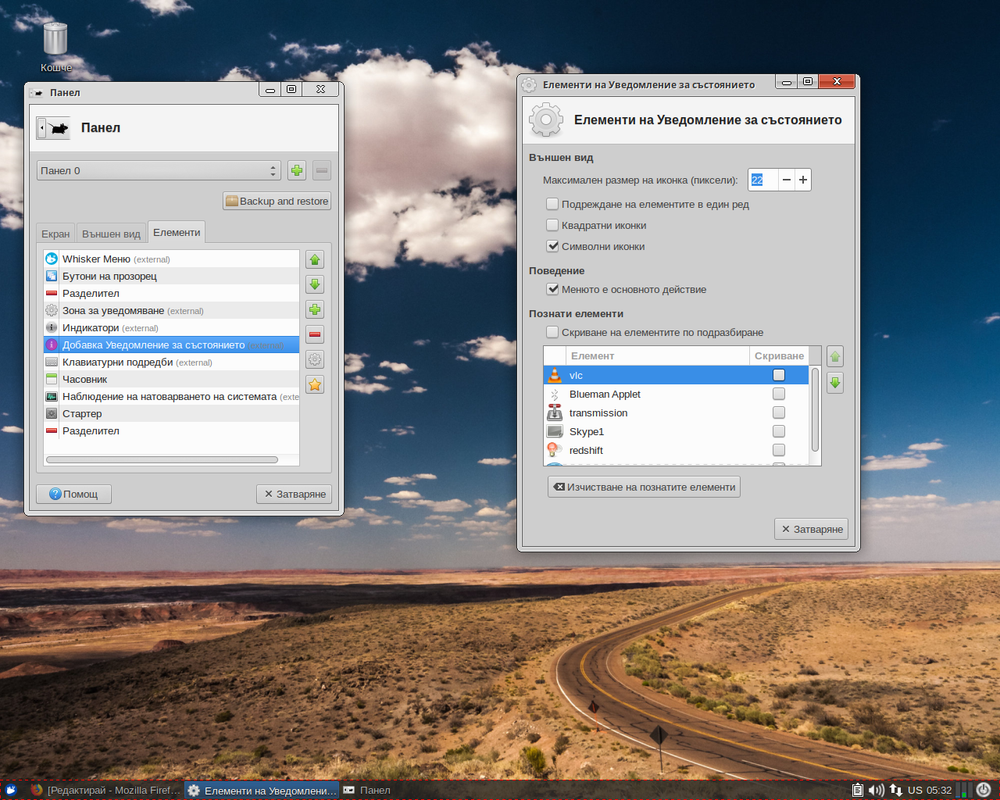
Task: Click the Помощ help button
Action: [74, 494]
